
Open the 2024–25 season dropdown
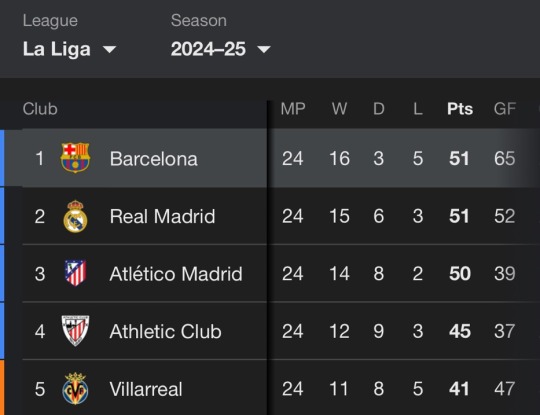point(220,49)
